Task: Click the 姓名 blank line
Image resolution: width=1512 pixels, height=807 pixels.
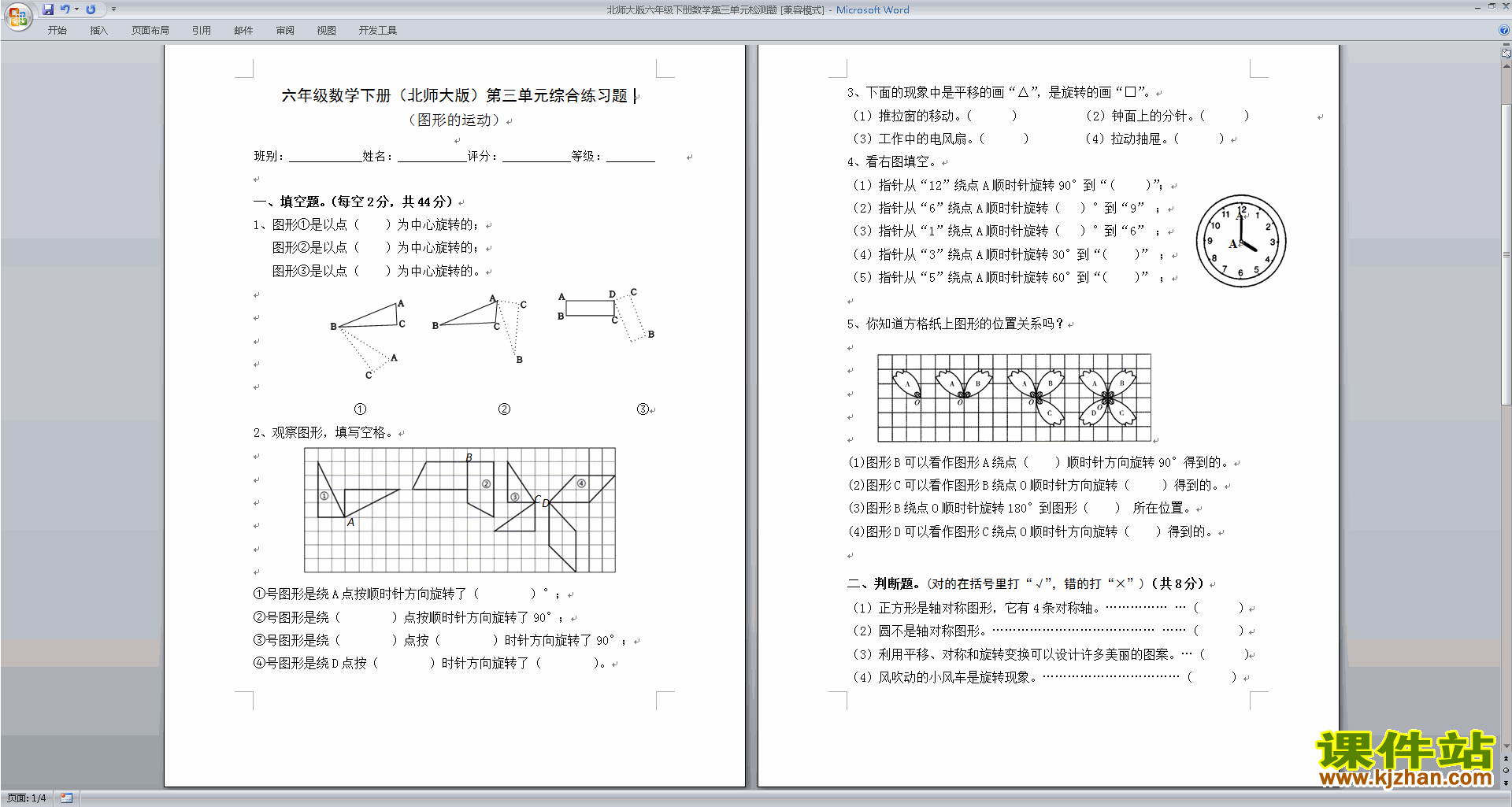Action: [x=432, y=156]
